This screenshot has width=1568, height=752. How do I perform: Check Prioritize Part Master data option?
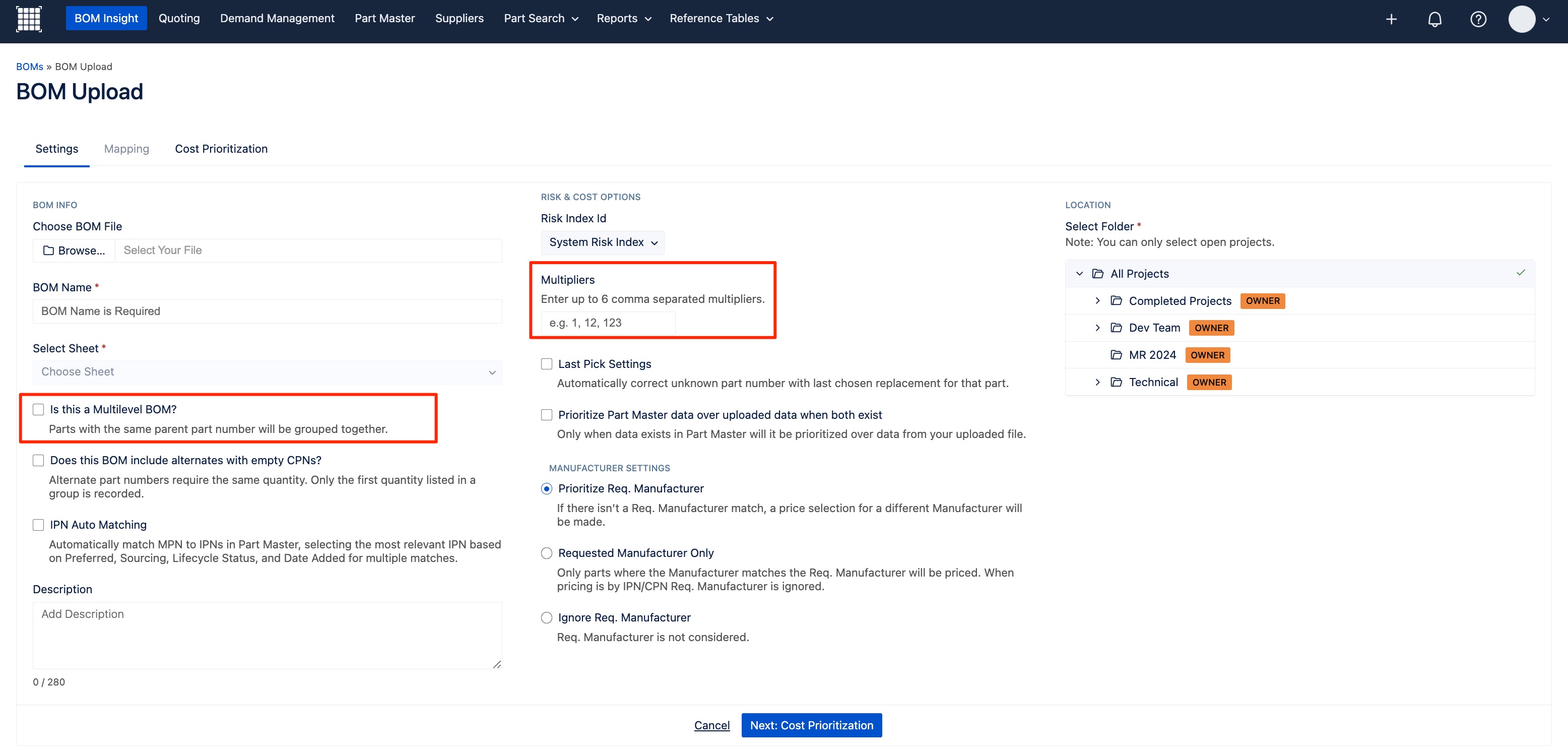tap(547, 415)
